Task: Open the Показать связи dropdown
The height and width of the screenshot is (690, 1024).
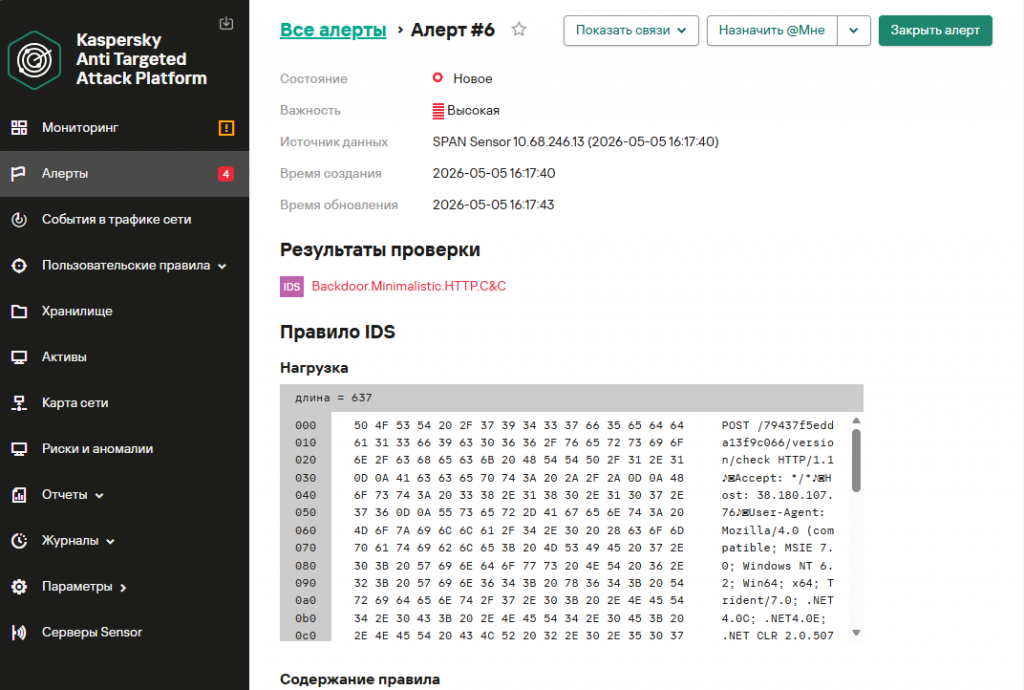Action: point(631,30)
